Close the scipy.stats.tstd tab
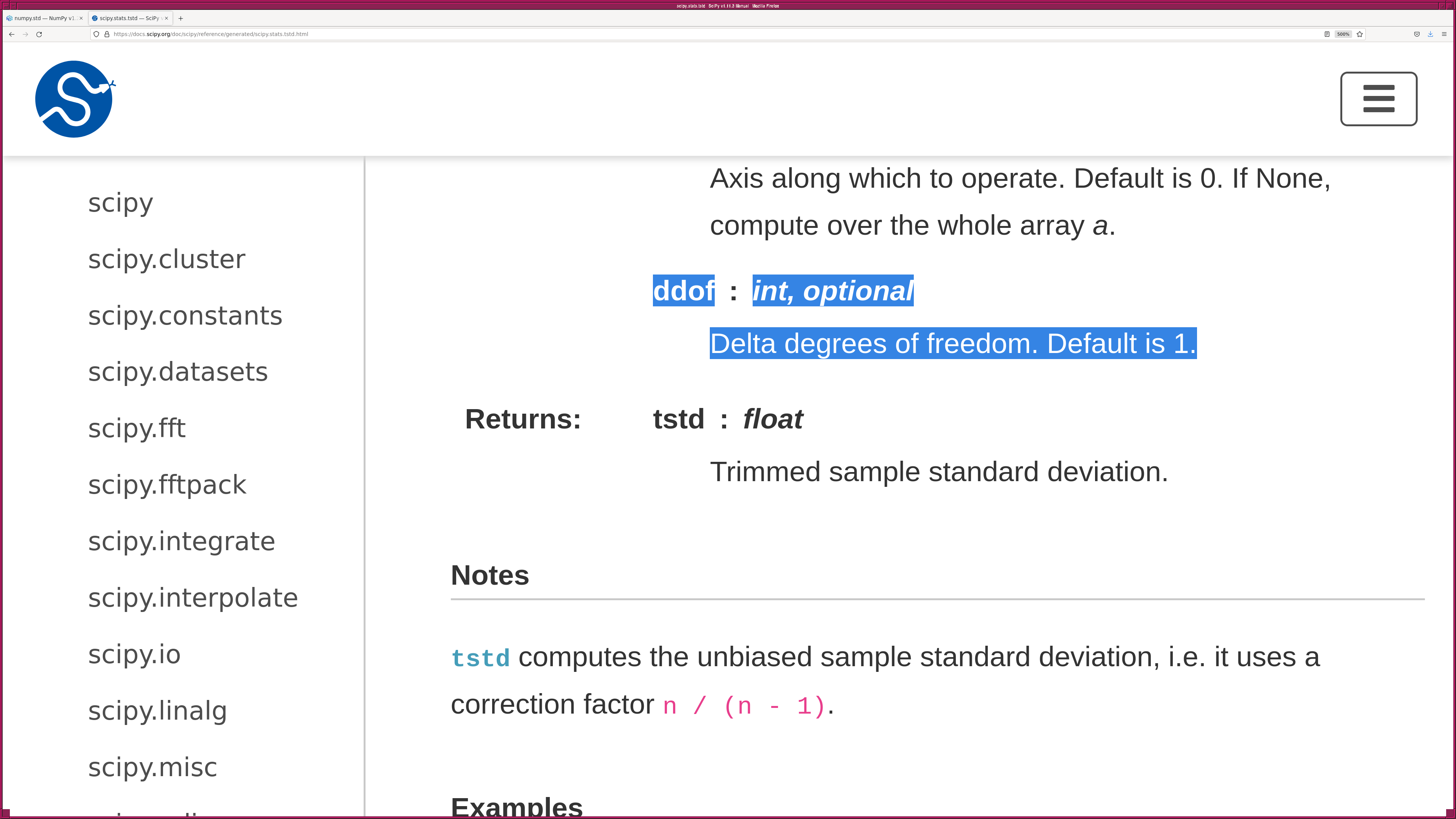This screenshot has height=819, width=1456. (166, 18)
